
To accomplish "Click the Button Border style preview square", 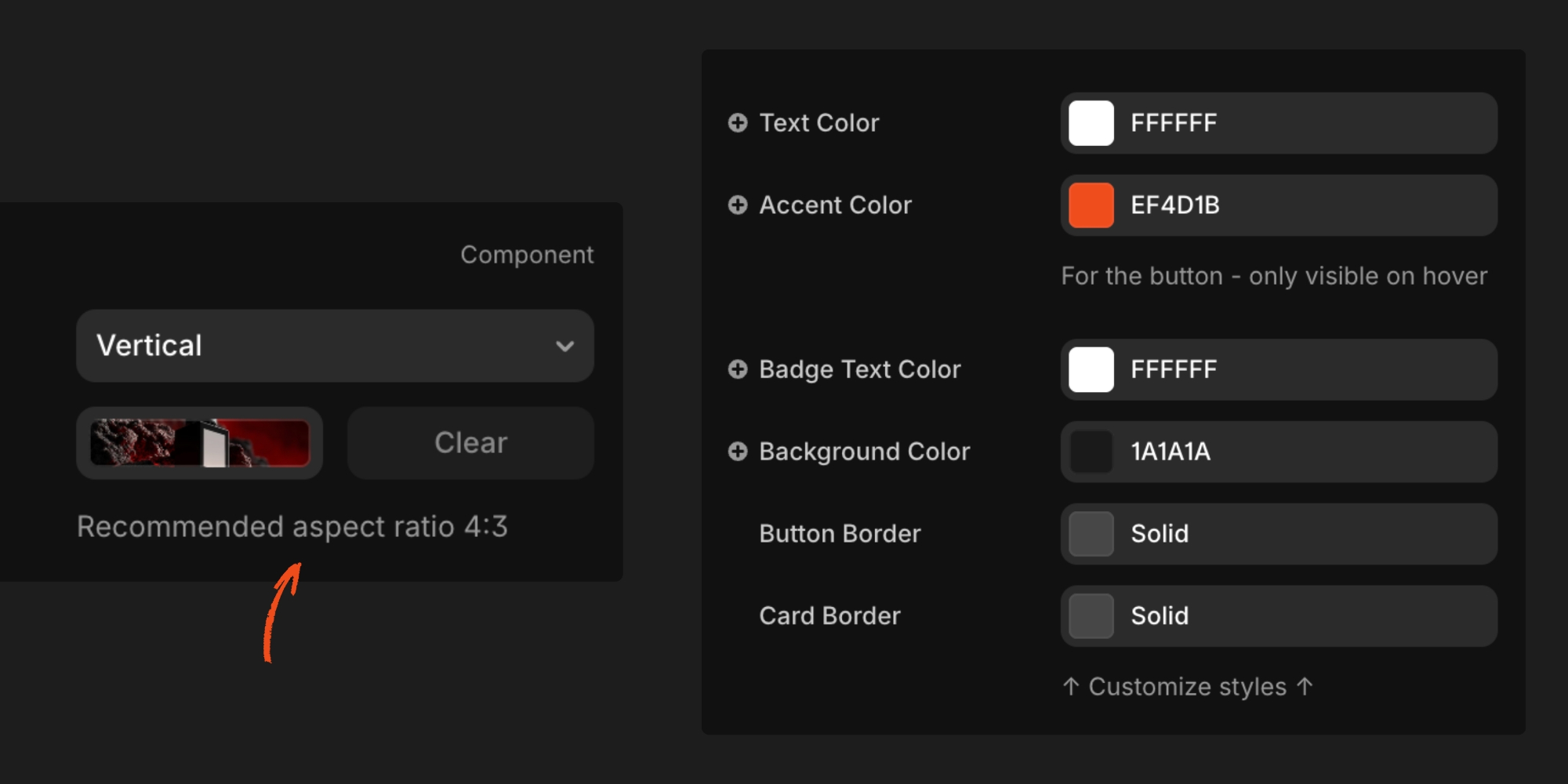I will [x=1091, y=534].
